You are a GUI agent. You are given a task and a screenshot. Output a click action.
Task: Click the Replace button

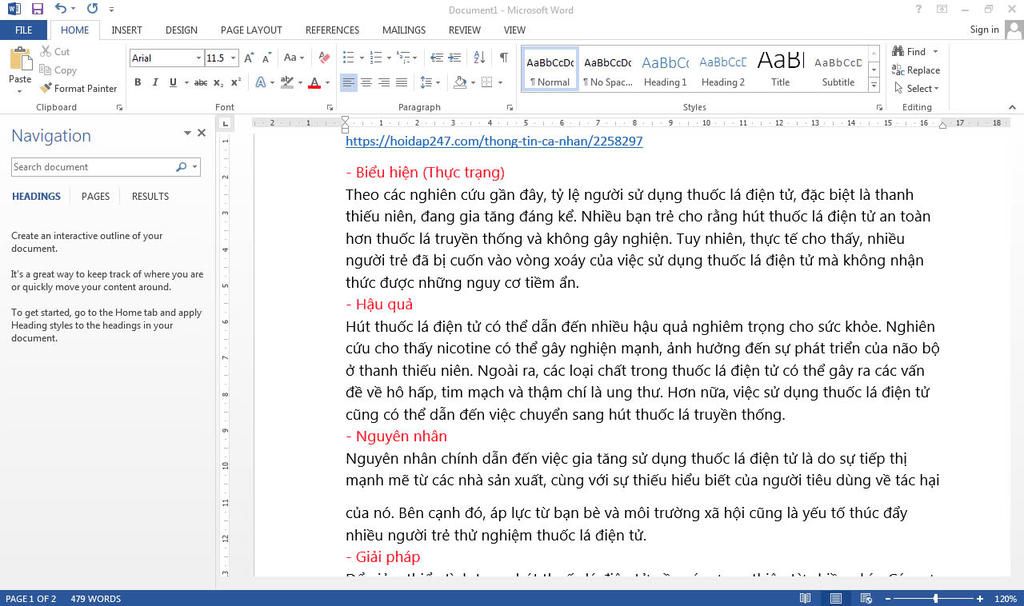pos(915,70)
